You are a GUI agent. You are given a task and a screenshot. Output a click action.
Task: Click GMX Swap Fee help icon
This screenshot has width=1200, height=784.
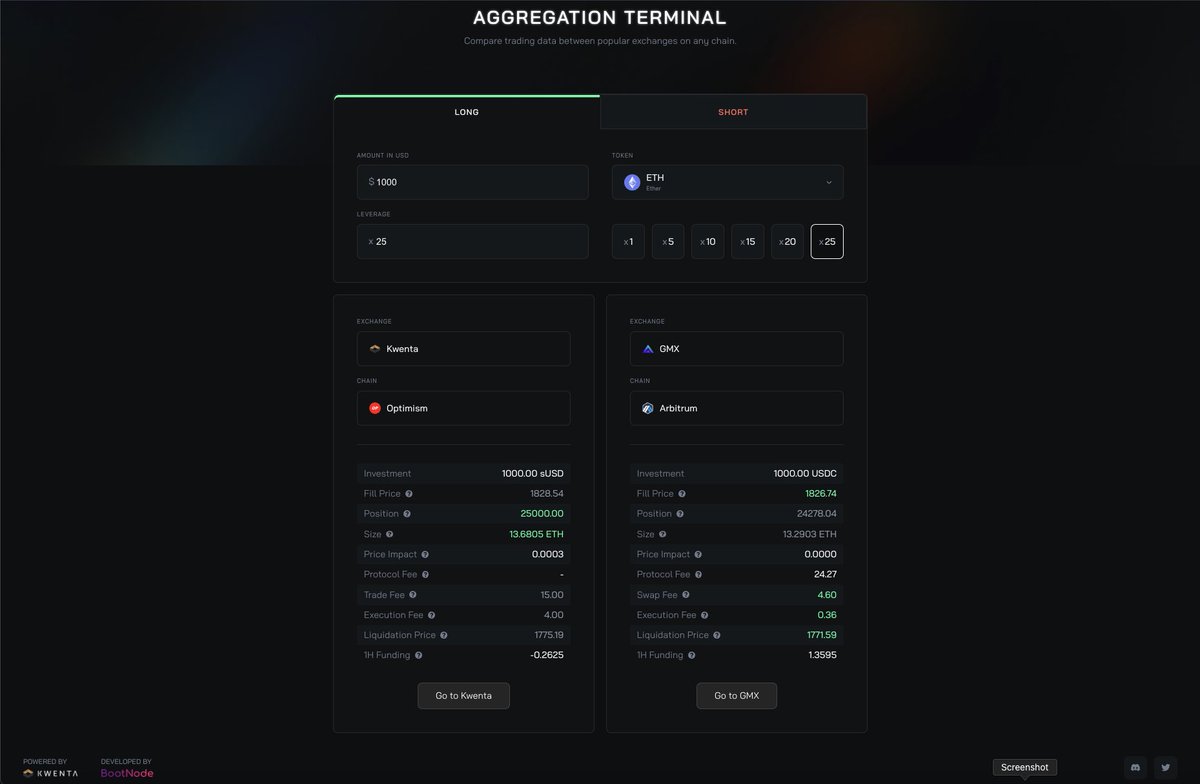pyautogui.click(x=686, y=595)
